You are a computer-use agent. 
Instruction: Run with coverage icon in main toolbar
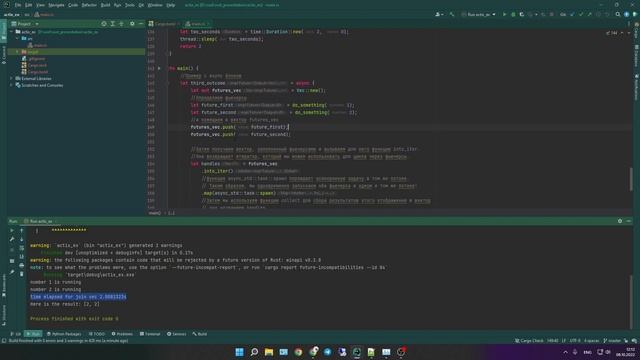[522, 14]
